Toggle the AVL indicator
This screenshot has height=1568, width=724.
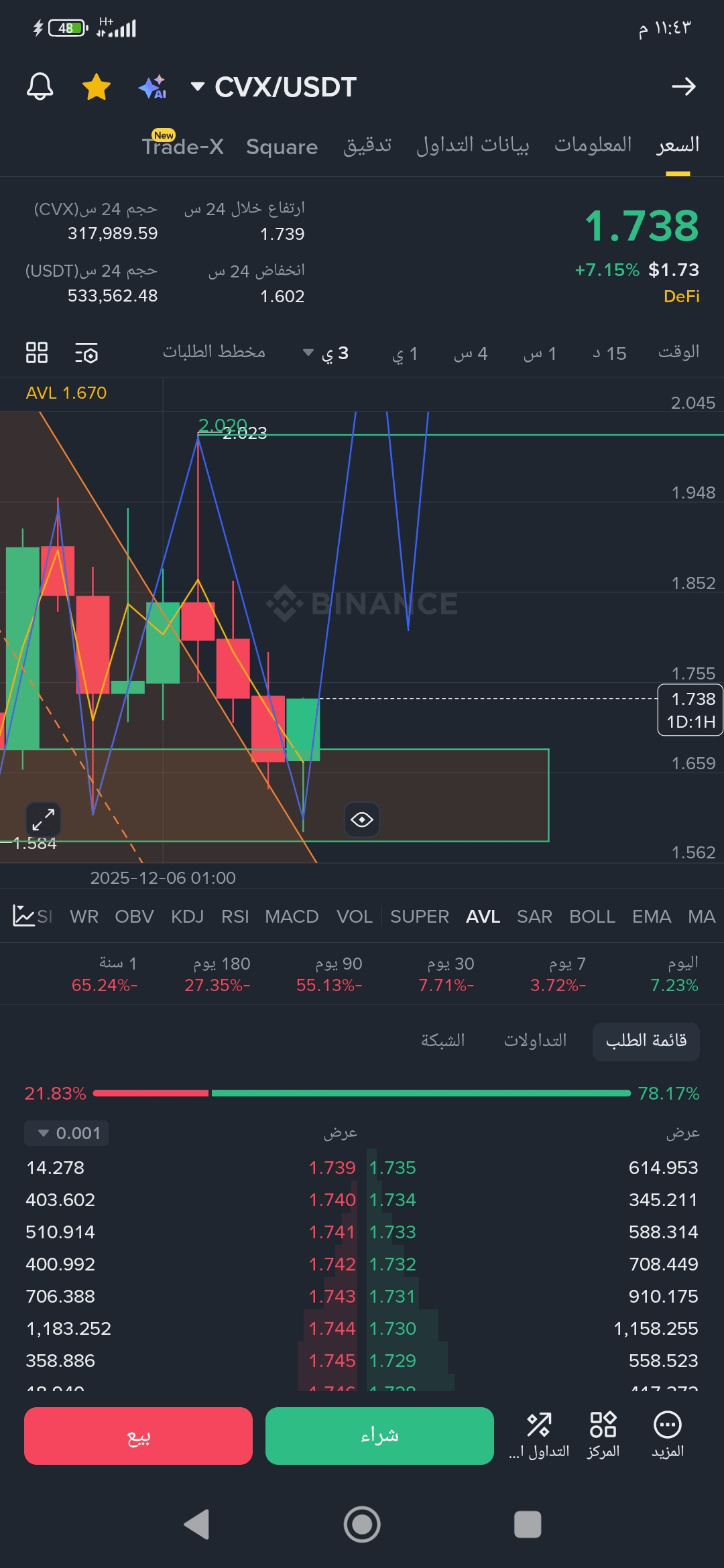click(483, 917)
